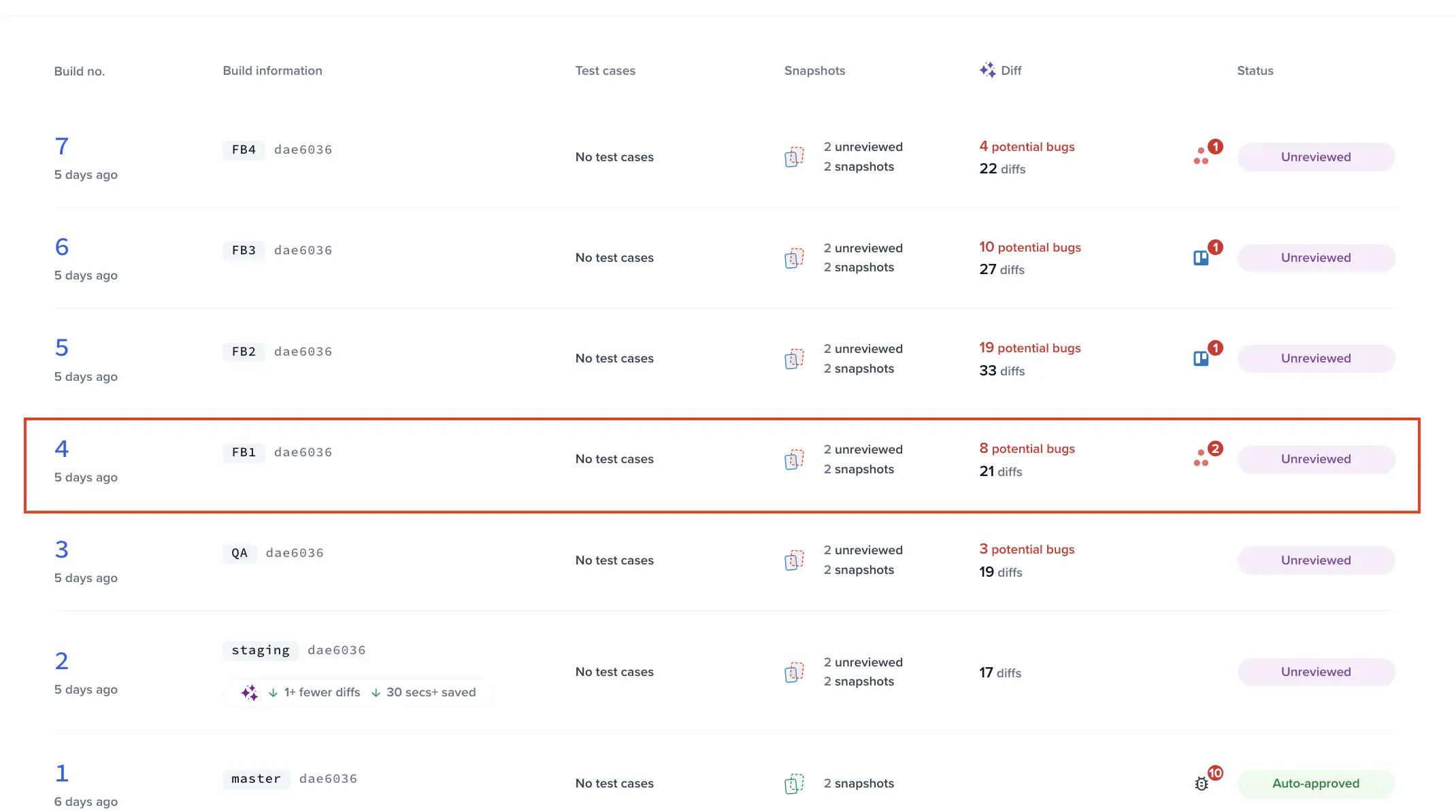Click the sparkle icon beside Diff header

coord(987,70)
